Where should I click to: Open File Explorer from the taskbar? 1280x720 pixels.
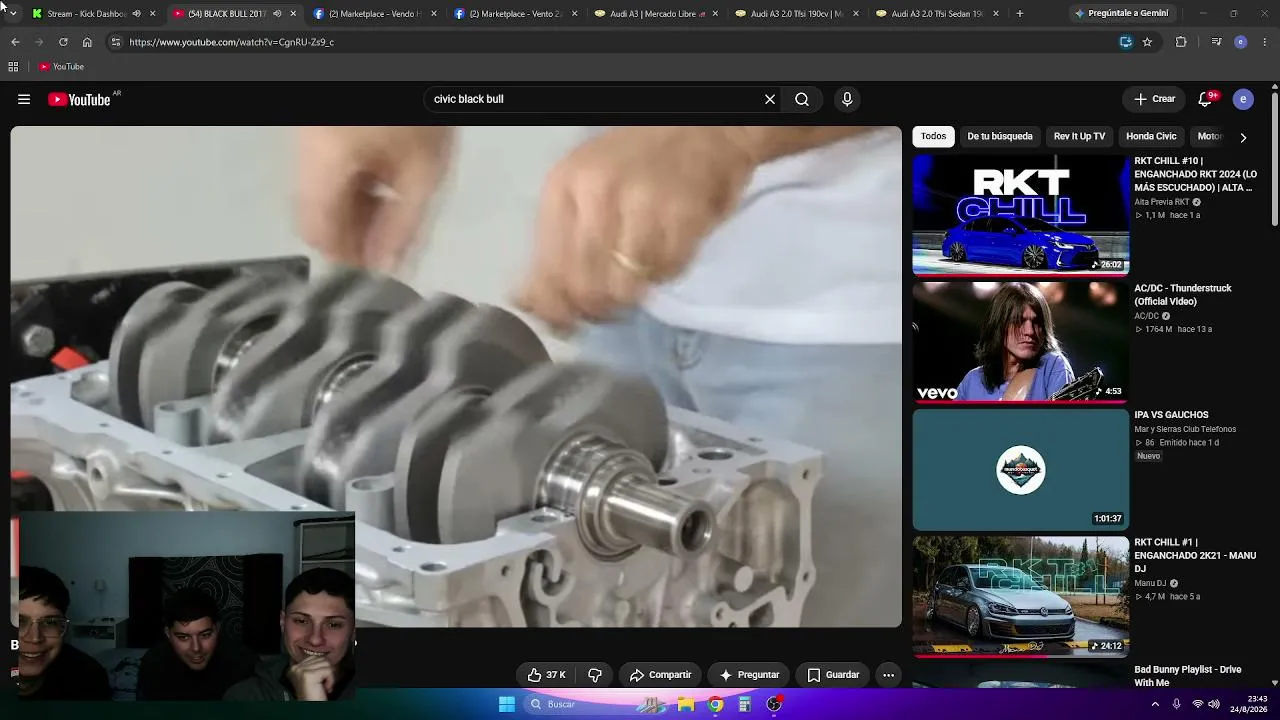(x=686, y=704)
